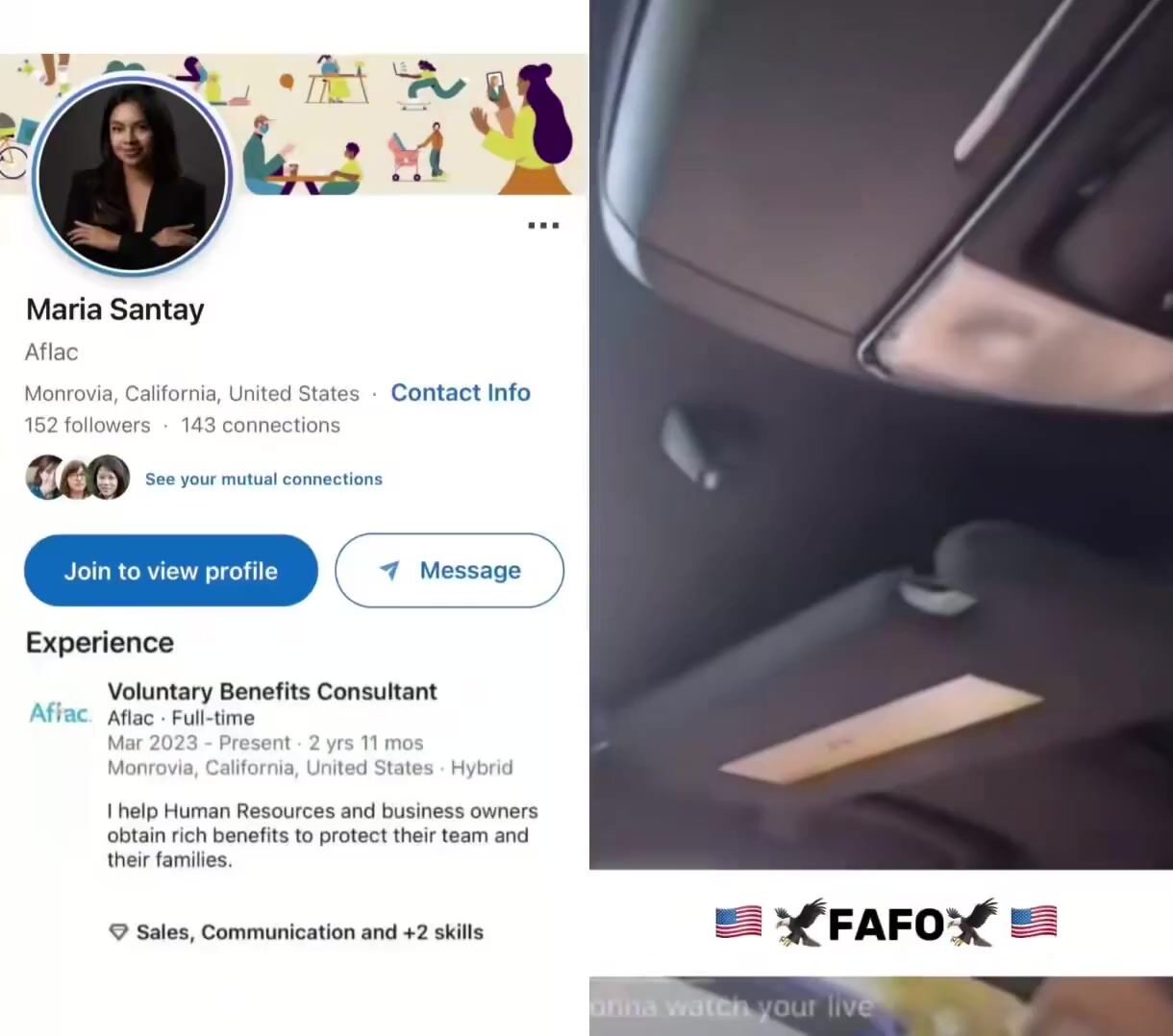The image size is (1173, 1036).
Task: Open Maria Santay's profile photo
Action: click(x=132, y=174)
